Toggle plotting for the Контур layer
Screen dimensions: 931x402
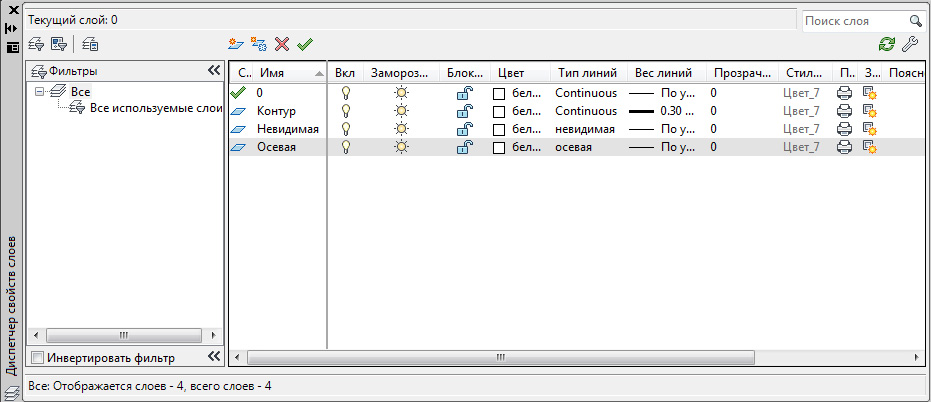click(844, 111)
